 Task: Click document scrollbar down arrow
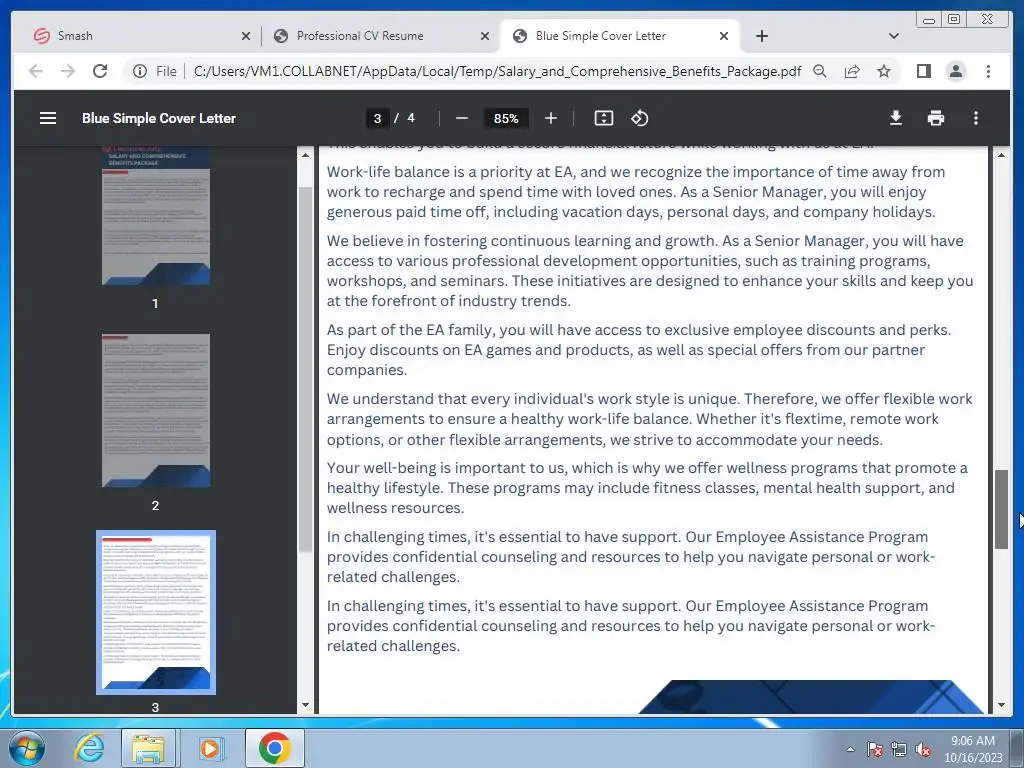[1001, 705]
